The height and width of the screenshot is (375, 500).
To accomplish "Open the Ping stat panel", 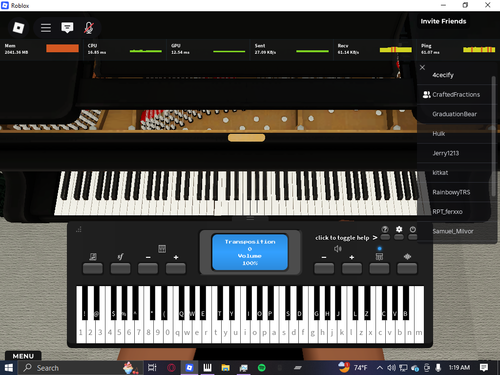I will 458,49.
